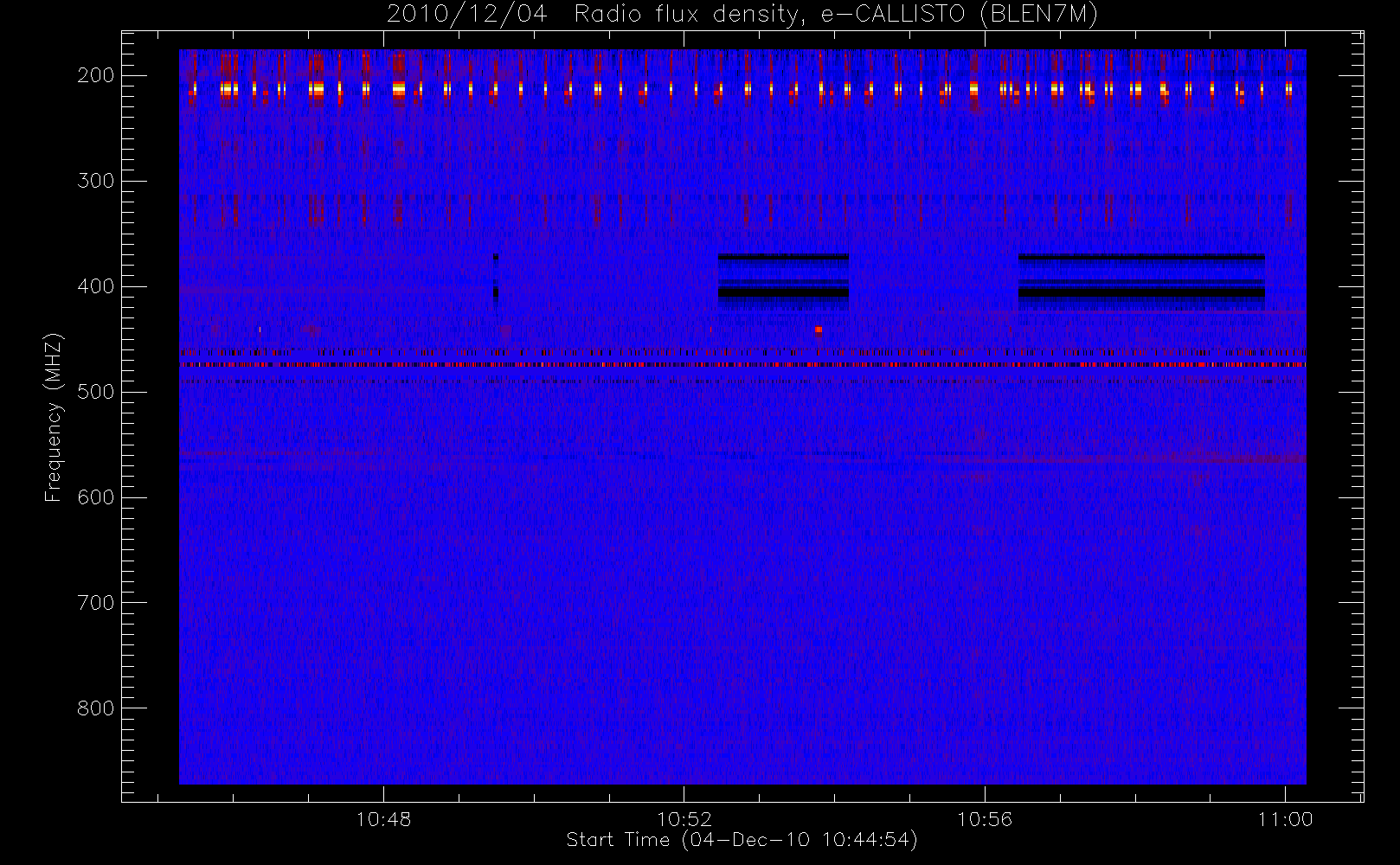Viewport: 1400px width, 865px height.
Task: Click the 10:52 time tick label
Action: [x=684, y=819]
